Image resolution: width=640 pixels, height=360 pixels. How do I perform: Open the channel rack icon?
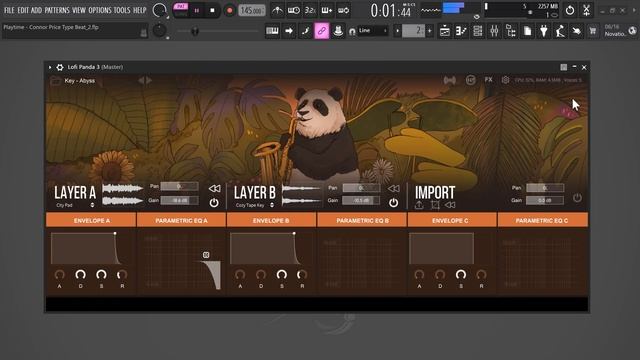click(x=478, y=31)
